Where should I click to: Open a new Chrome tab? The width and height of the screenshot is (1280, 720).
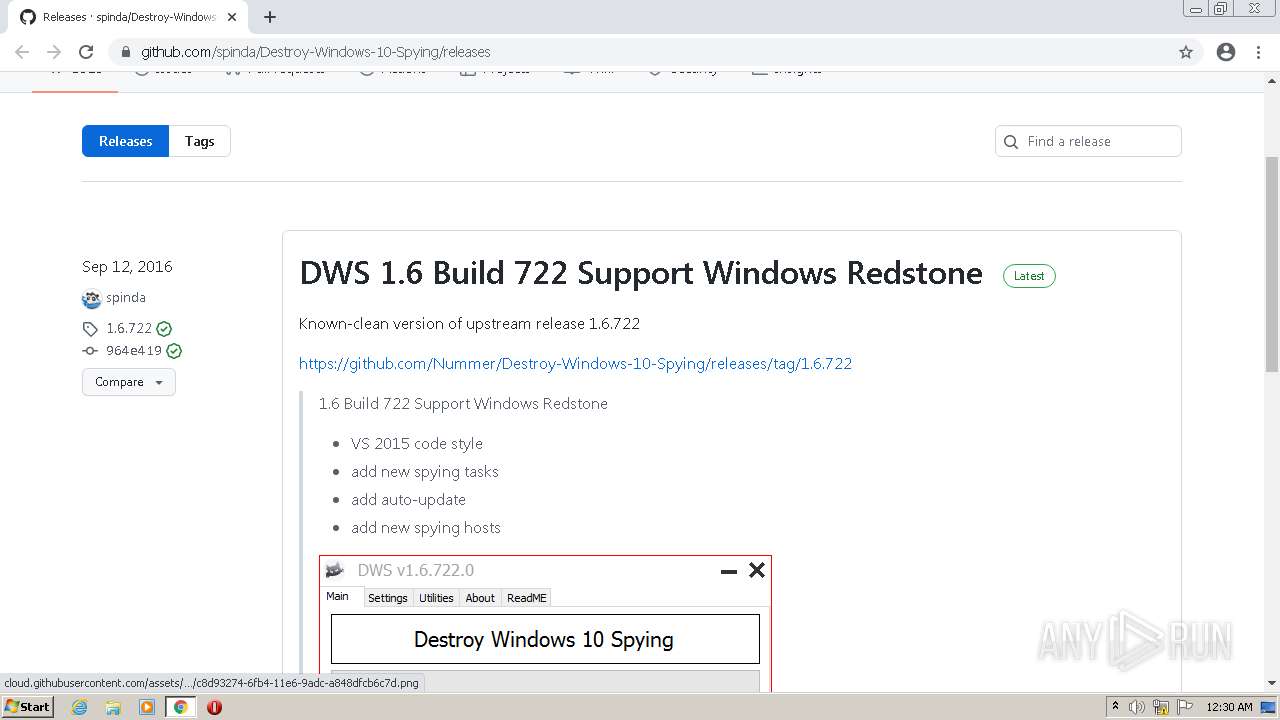click(x=270, y=17)
